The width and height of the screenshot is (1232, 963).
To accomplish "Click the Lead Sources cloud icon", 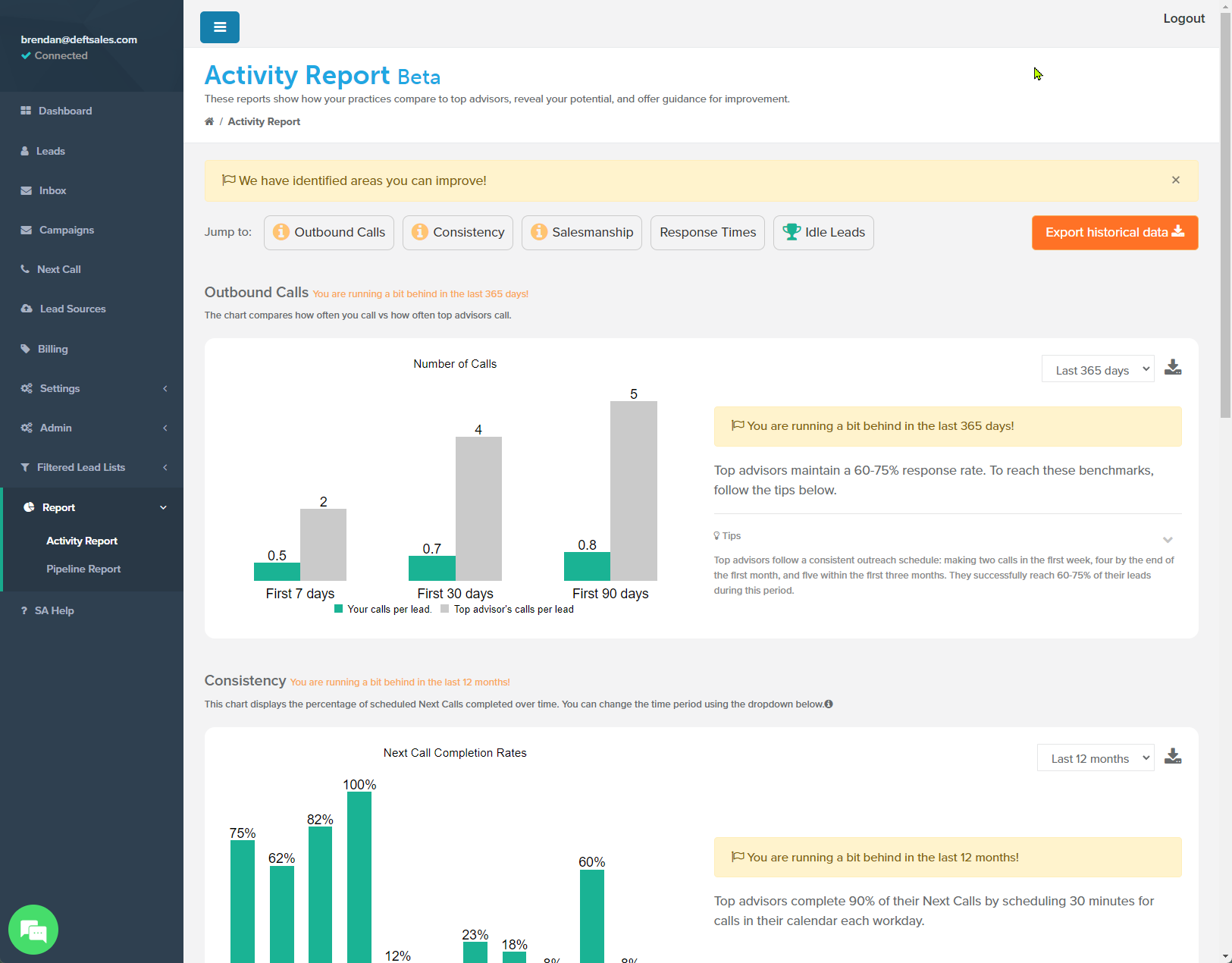I will pyautogui.click(x=27, y=309).
